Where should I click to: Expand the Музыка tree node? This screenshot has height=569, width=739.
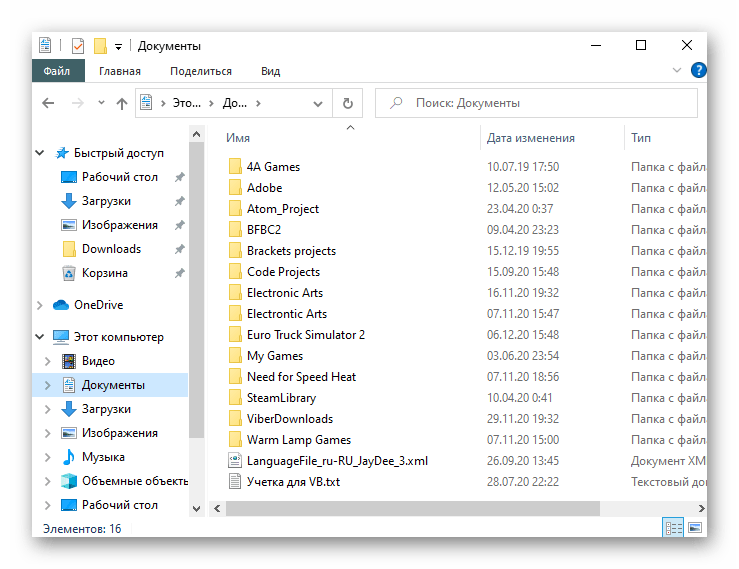(48, 457)
